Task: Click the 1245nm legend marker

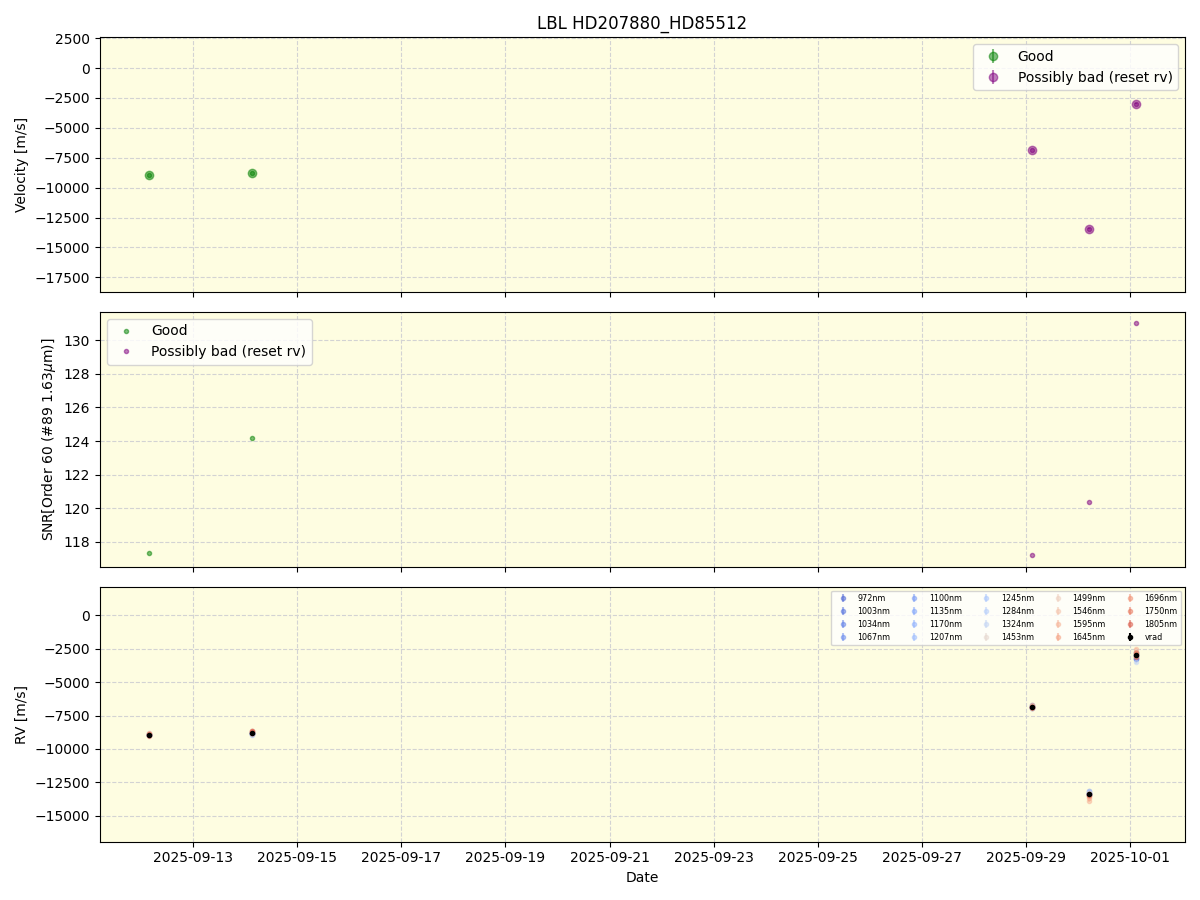Action: tap(987, 598)
